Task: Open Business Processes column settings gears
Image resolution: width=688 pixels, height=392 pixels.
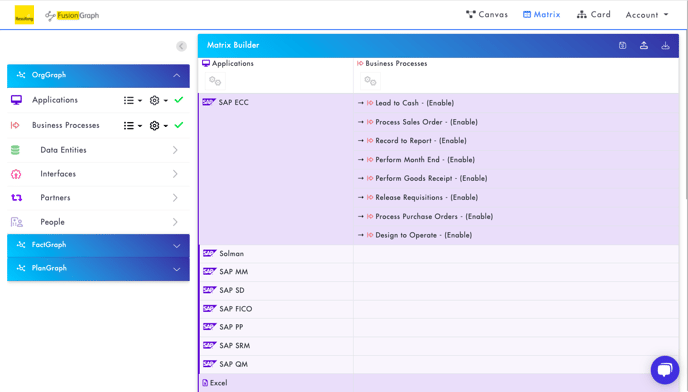Action: 370,81
